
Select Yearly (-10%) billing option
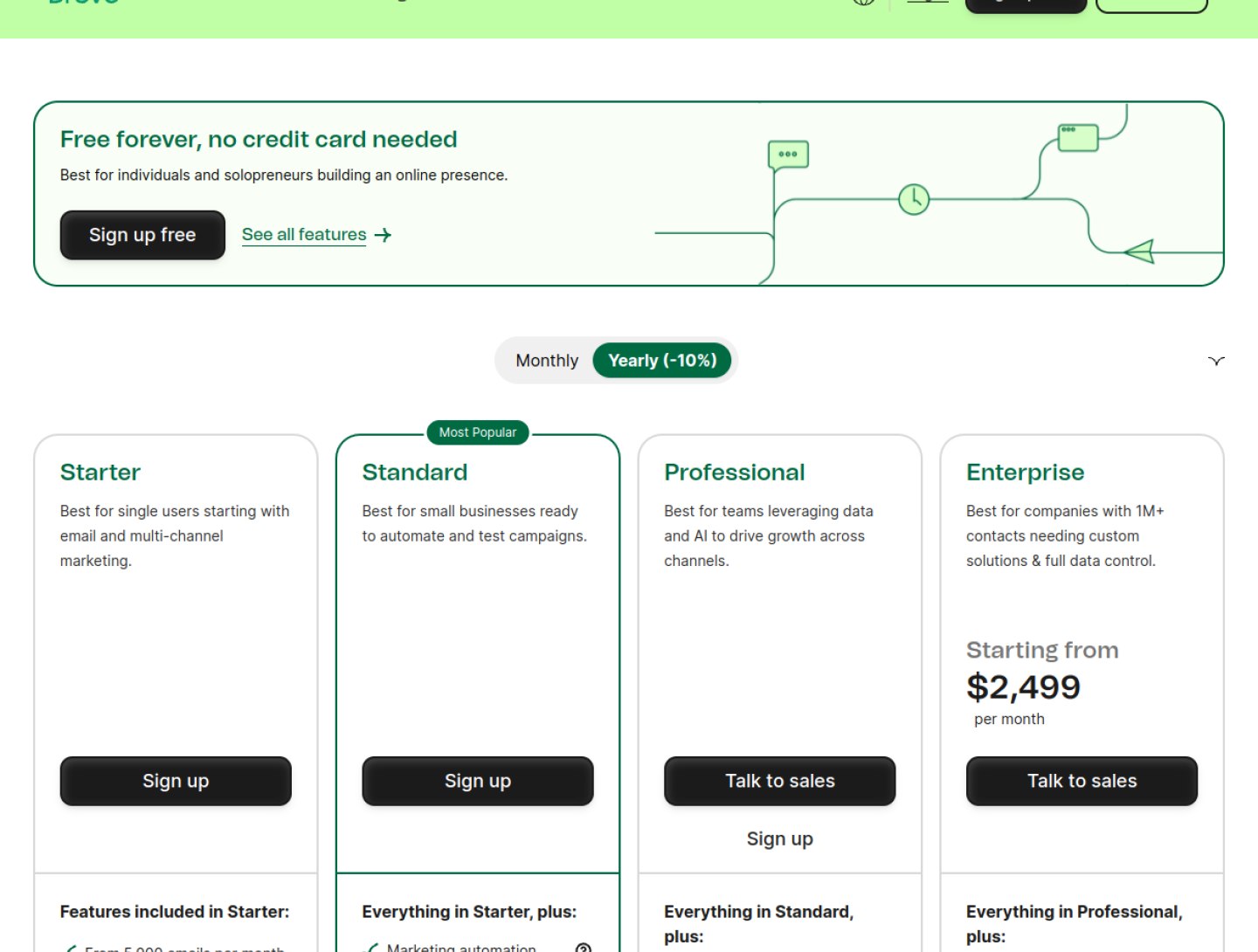pyautogui.click(x=662, y=361)
